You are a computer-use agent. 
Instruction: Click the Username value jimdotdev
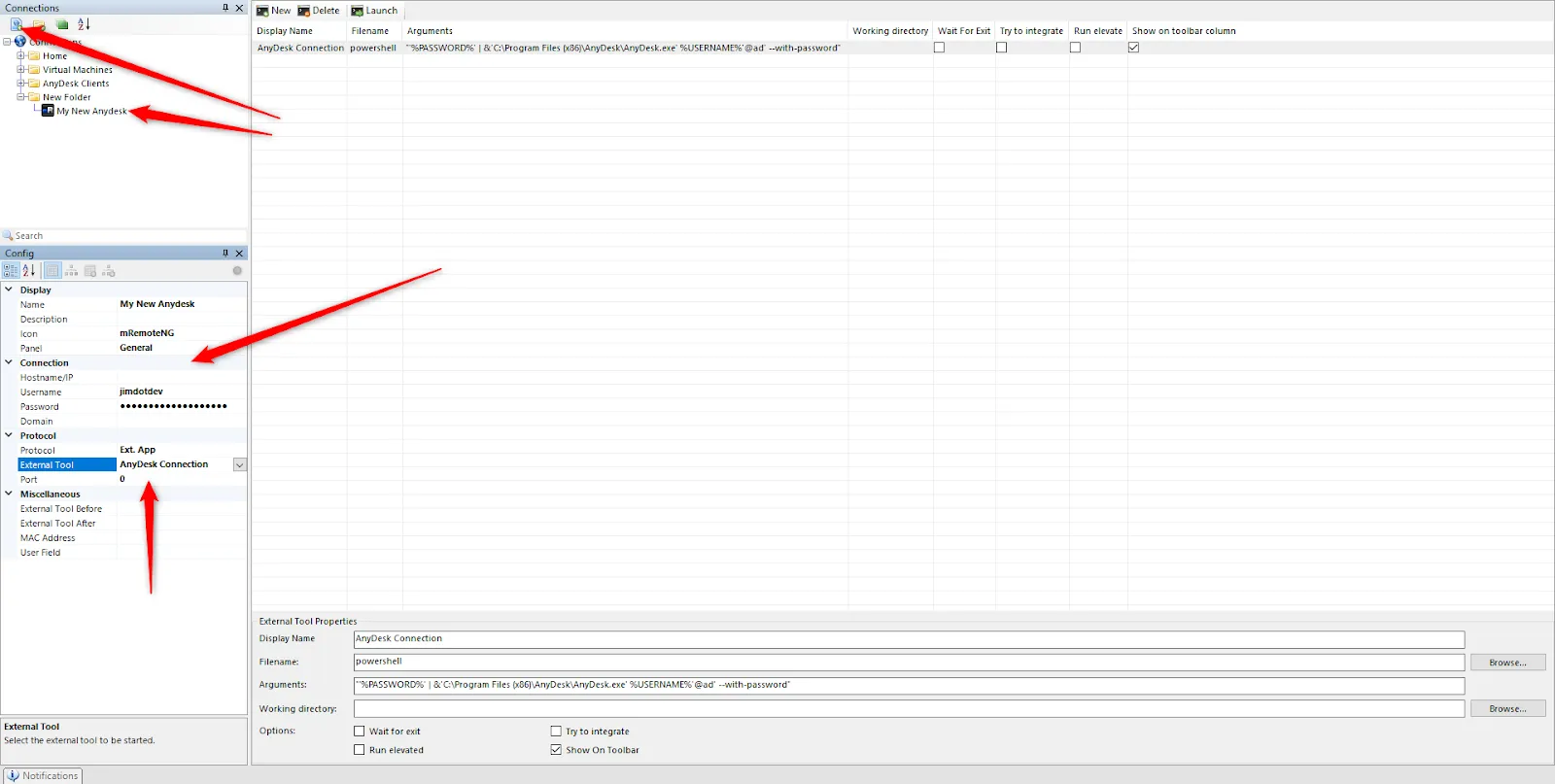pyautogui.click(x=141, y=392)
